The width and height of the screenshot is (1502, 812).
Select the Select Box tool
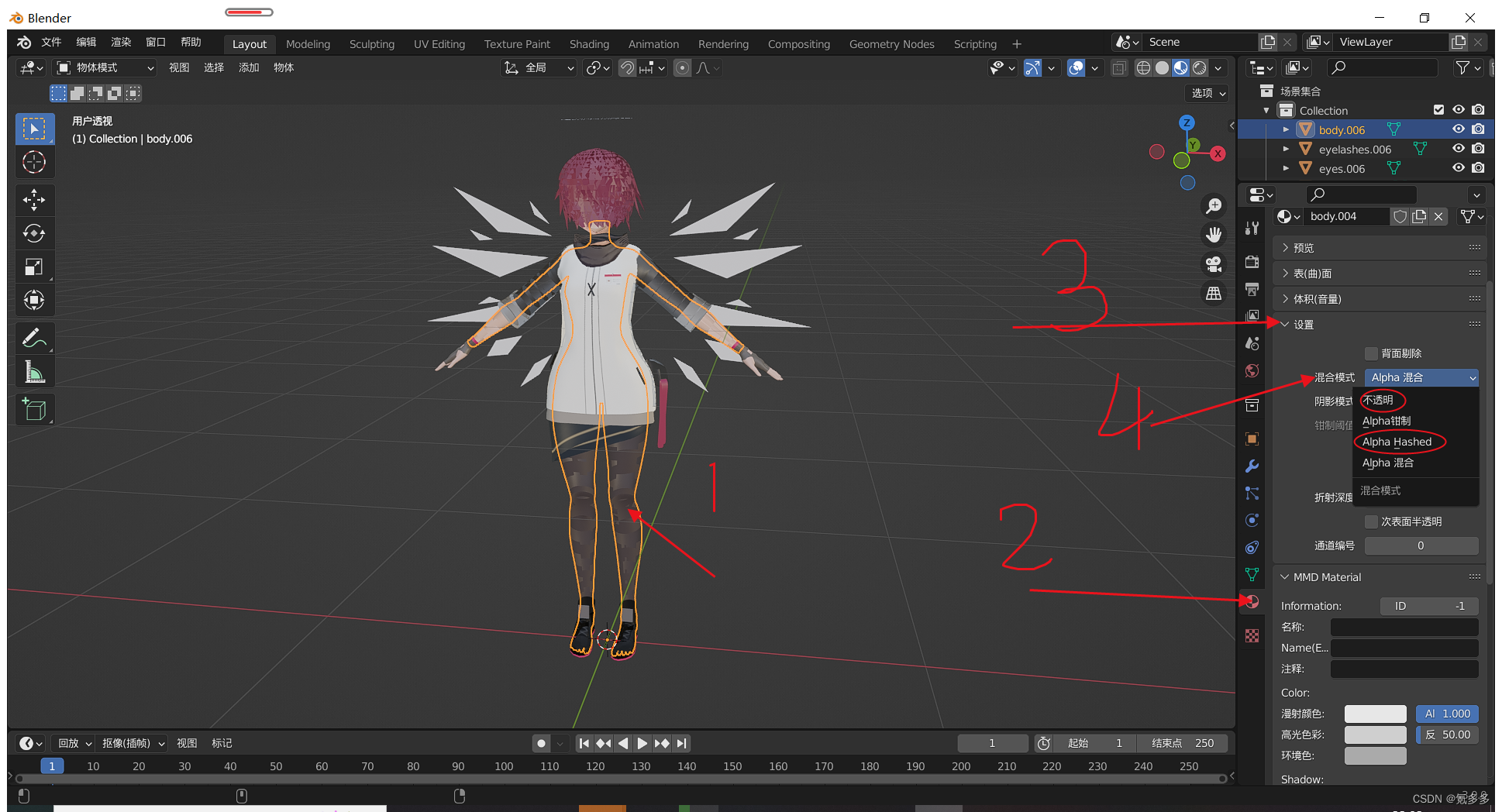click(34, 129)
